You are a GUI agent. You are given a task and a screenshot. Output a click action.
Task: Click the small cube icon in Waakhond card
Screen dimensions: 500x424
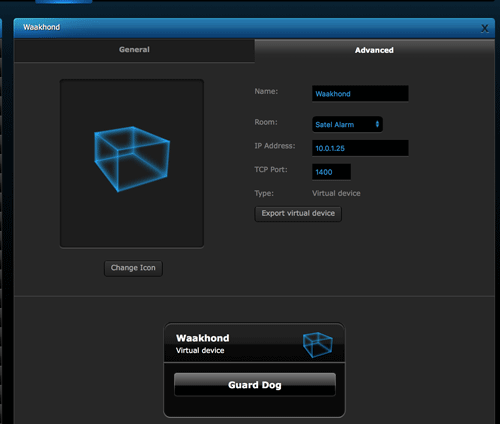coord(318,344)
